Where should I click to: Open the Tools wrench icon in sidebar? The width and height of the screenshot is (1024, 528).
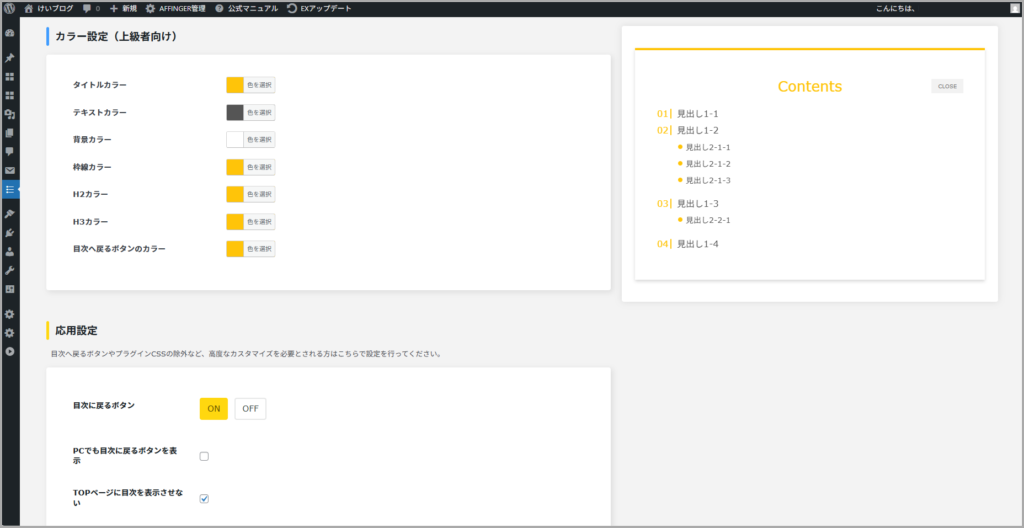pyautogui.click(x=10, y=270)
